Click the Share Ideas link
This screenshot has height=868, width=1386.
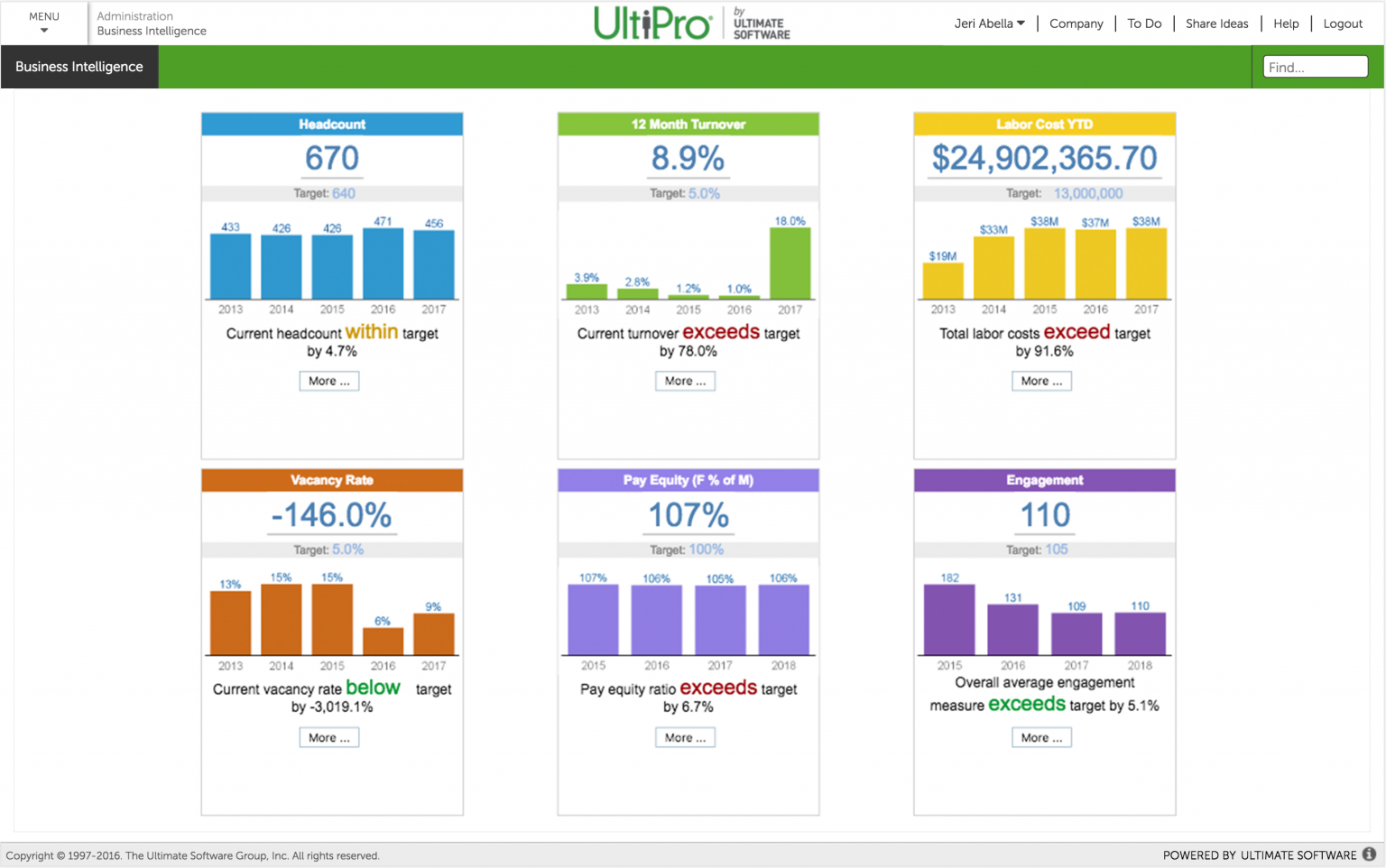pos(1216,23)
